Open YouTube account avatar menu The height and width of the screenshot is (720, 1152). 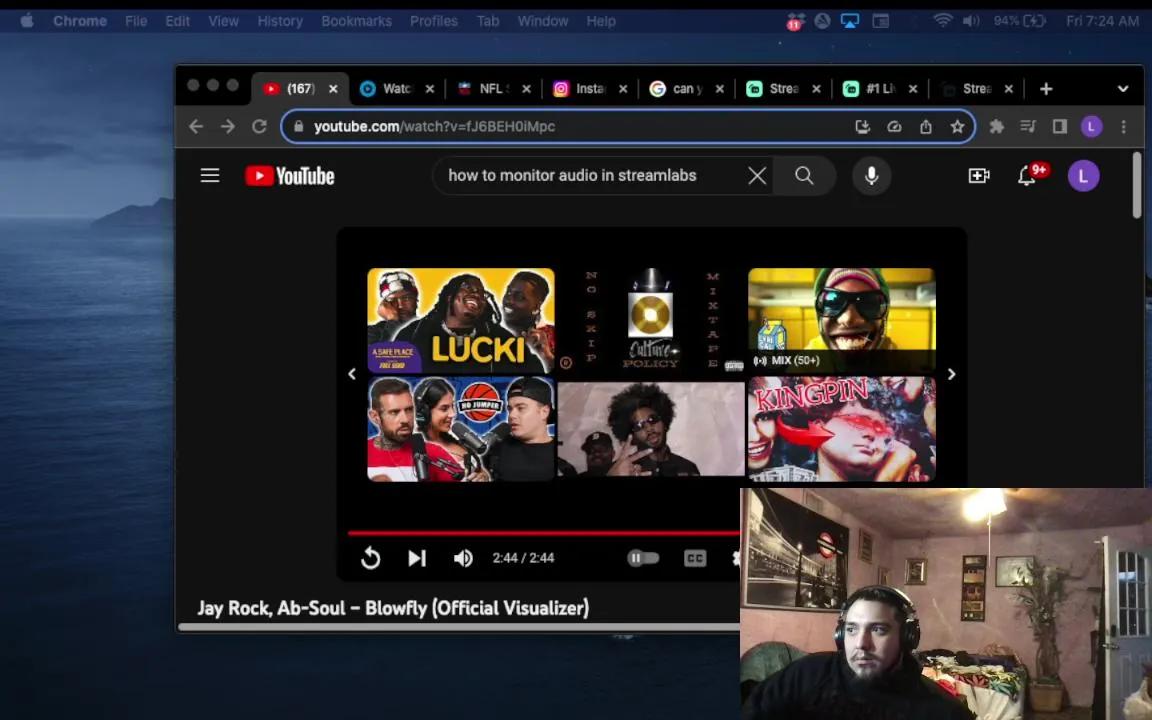(1083, 176)
